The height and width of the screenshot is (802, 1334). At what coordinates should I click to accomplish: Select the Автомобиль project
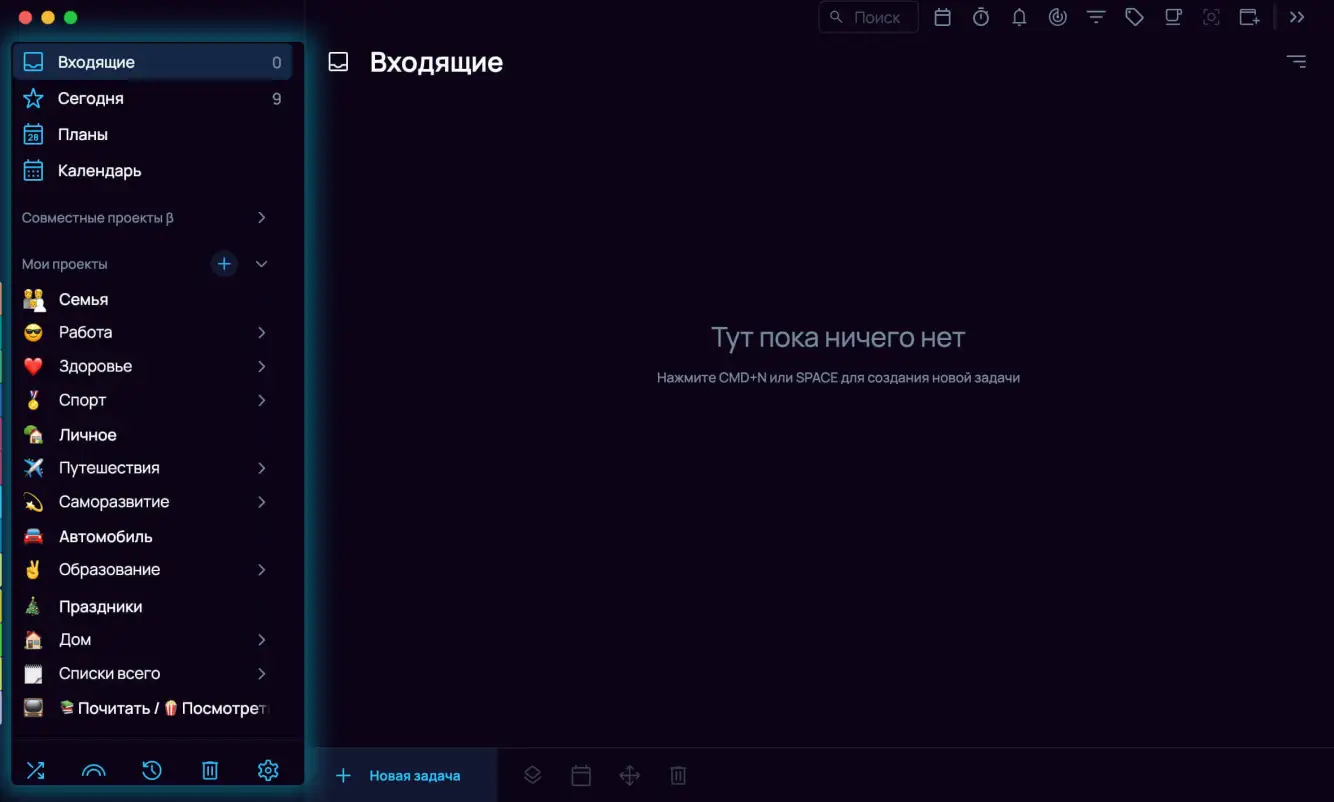click(x=105, y=536)
